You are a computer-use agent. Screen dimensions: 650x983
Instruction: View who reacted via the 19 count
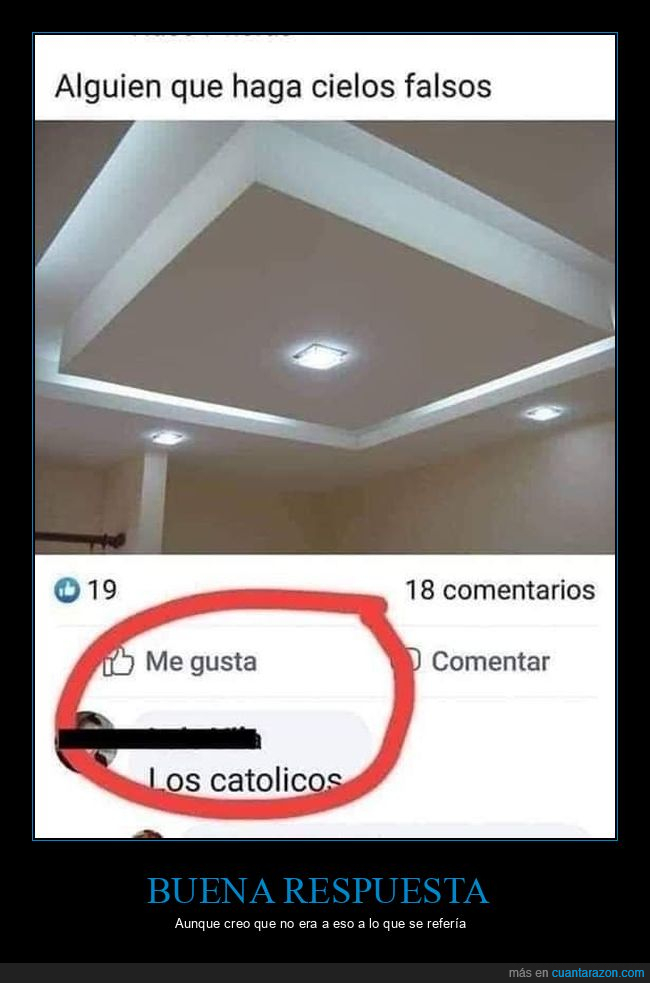pos(102,590)
